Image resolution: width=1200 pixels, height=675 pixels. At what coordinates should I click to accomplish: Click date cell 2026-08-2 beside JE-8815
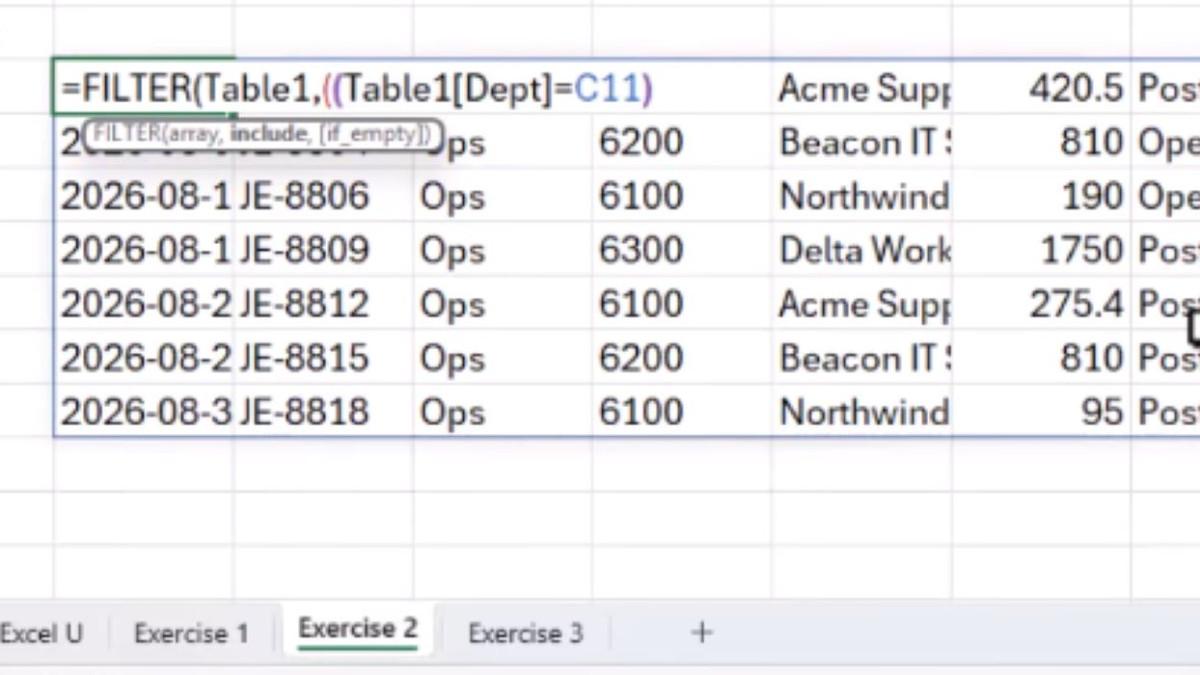(x=144, y=358)
